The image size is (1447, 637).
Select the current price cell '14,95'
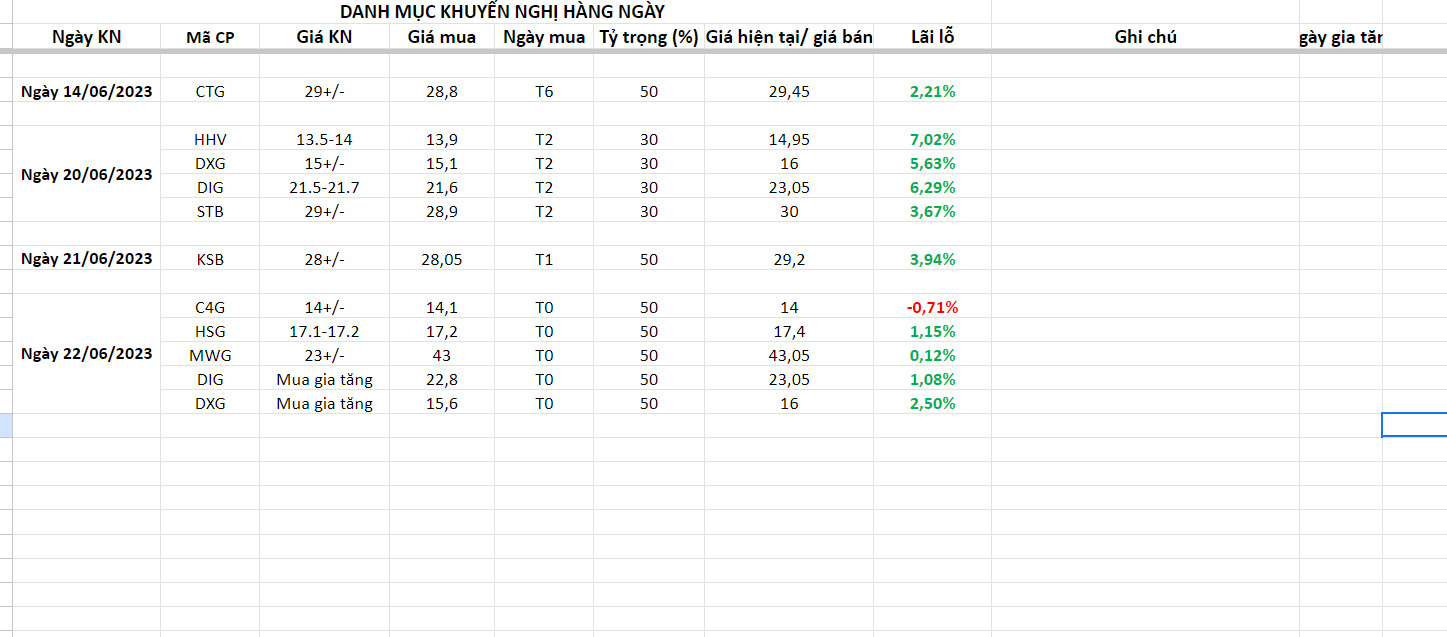click(789, 139)
